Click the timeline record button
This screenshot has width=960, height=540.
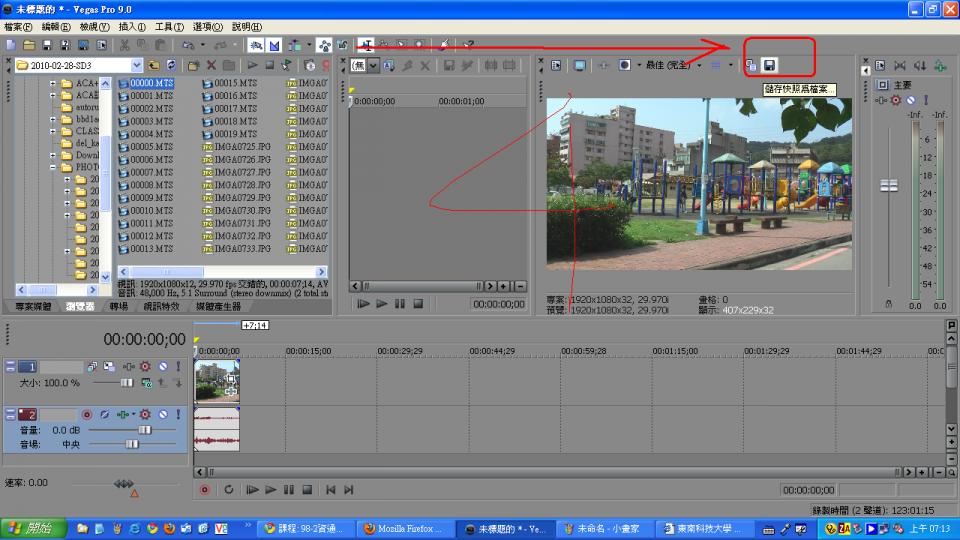[x=205, y=490]
